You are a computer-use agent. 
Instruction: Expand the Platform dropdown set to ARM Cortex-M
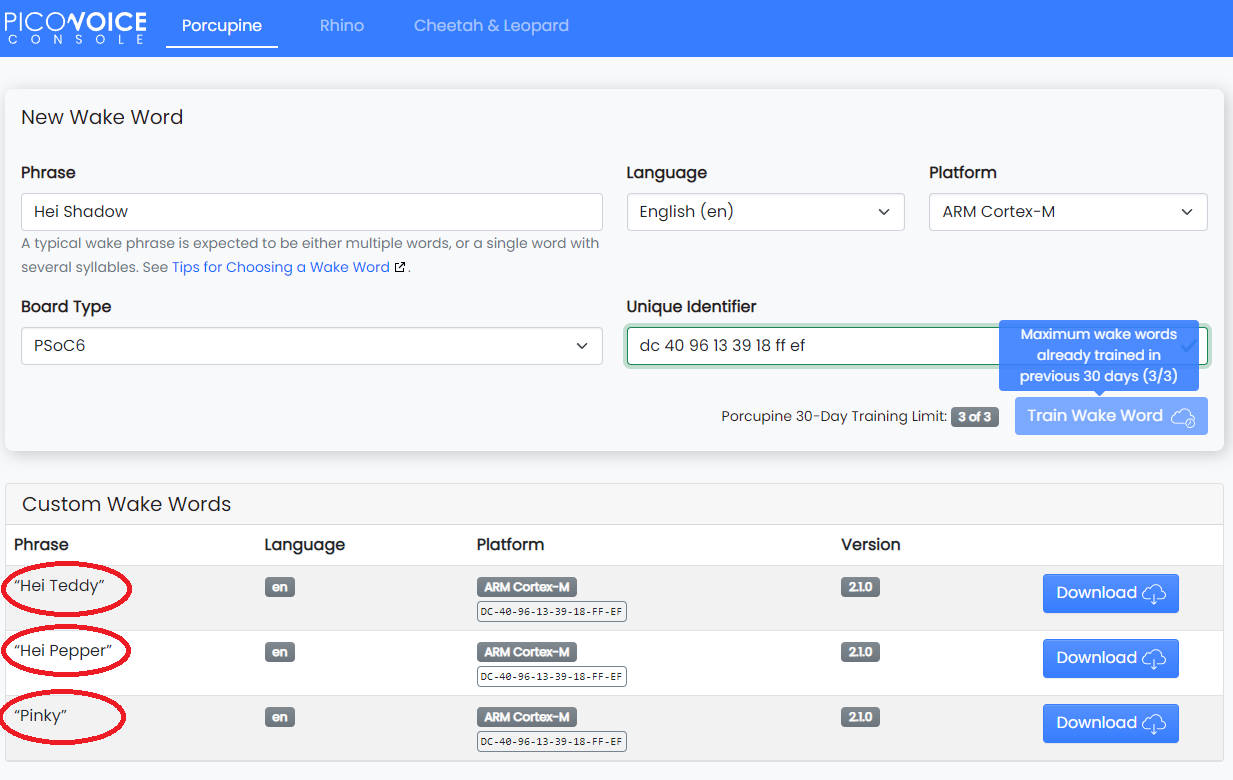1068,212
